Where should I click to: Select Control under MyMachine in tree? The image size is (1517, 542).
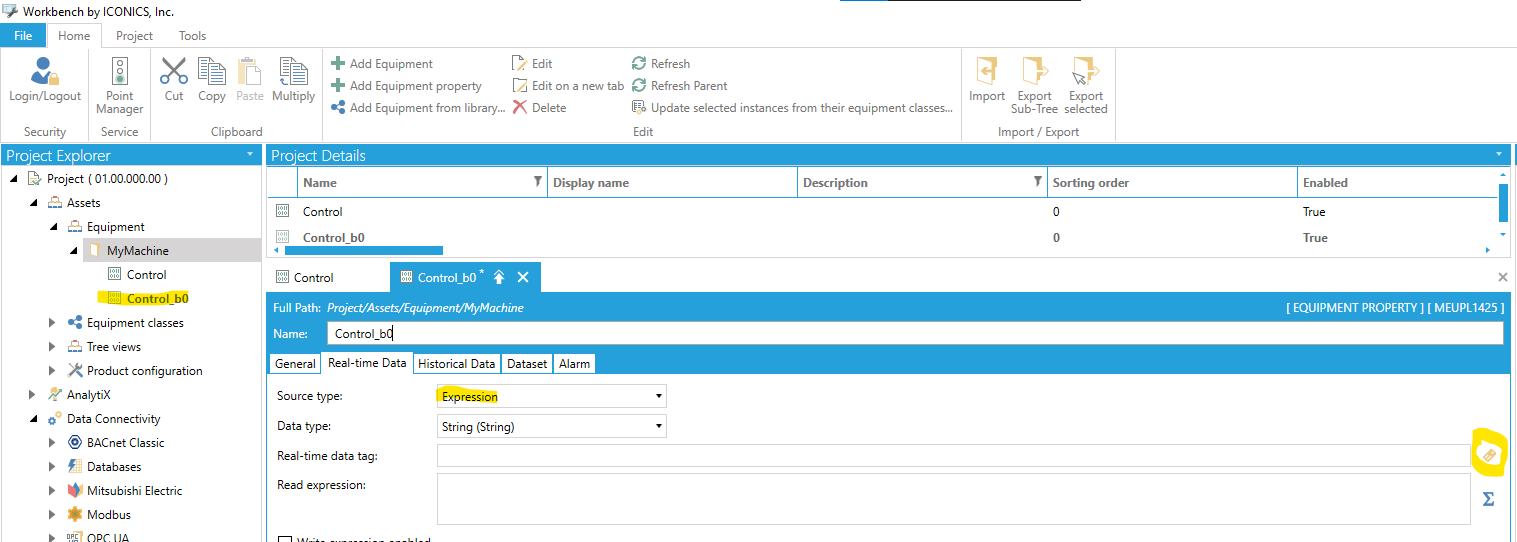point(146,275)
